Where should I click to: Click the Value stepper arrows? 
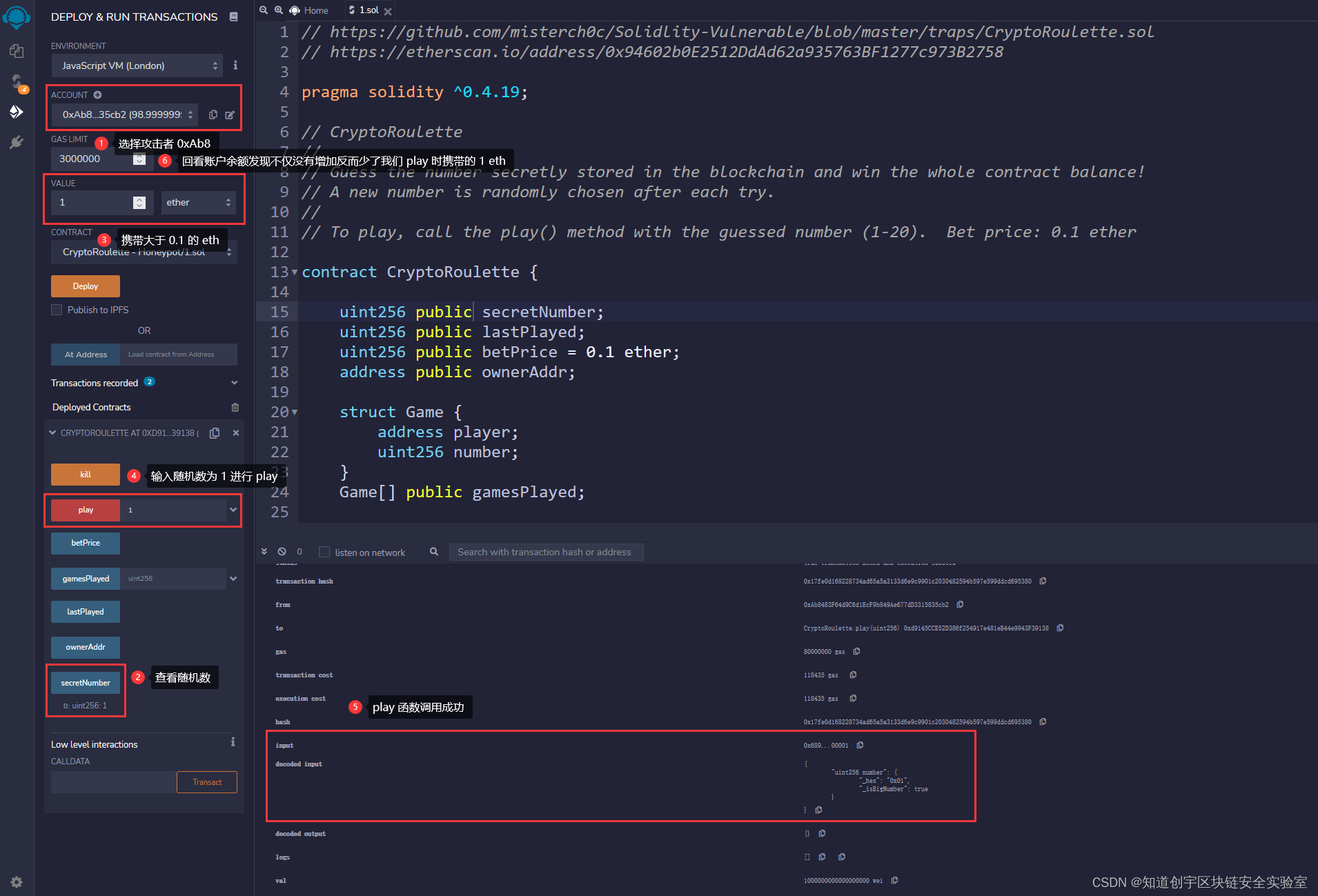(x=139, y=202)
